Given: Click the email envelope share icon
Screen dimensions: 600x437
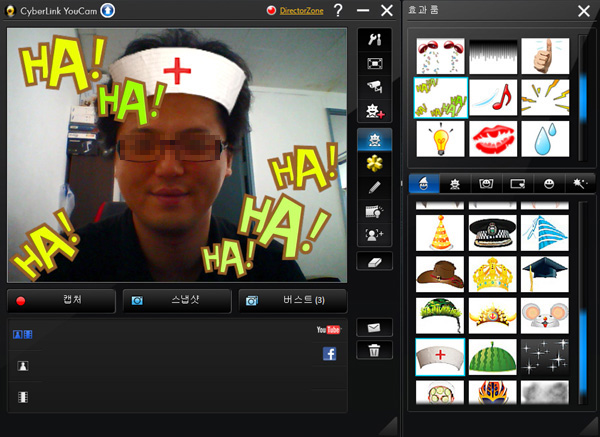Looking at the screenshot, I should tap(374, 328).
